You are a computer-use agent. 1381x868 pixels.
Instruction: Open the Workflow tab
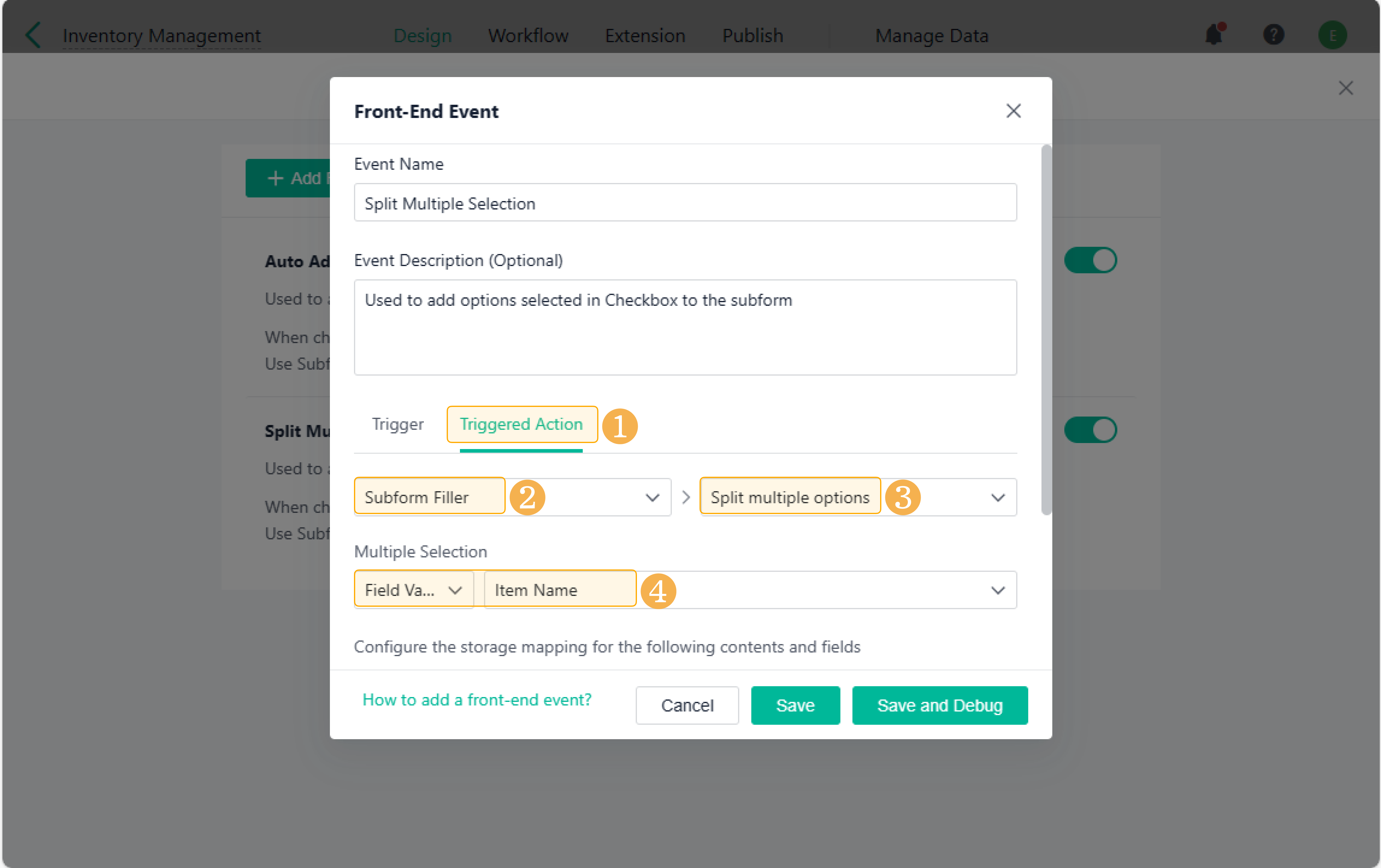(528, 35)
